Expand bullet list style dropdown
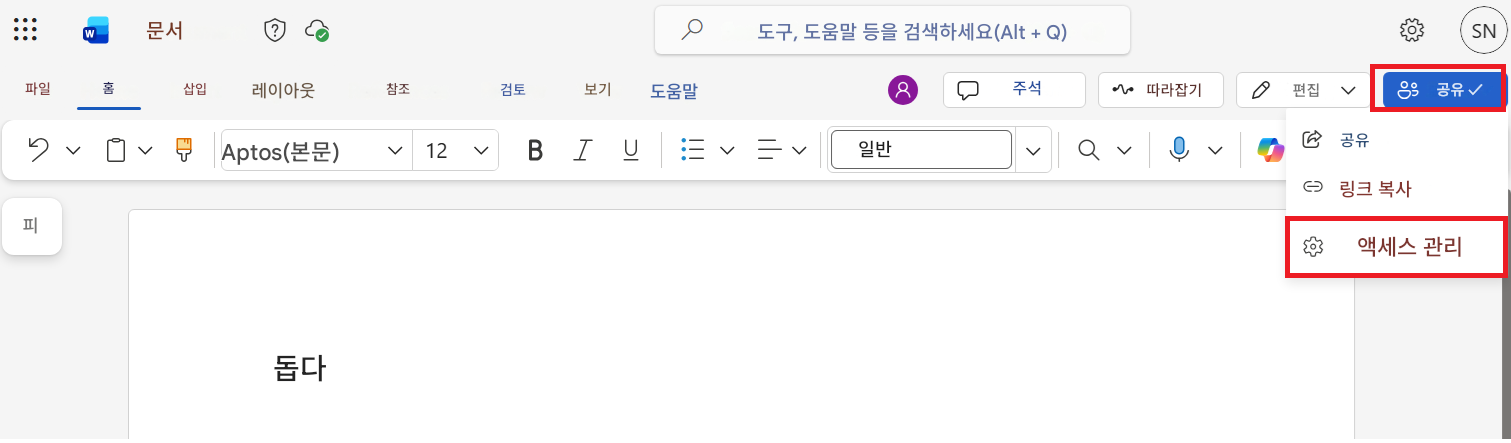 point(727,151)
